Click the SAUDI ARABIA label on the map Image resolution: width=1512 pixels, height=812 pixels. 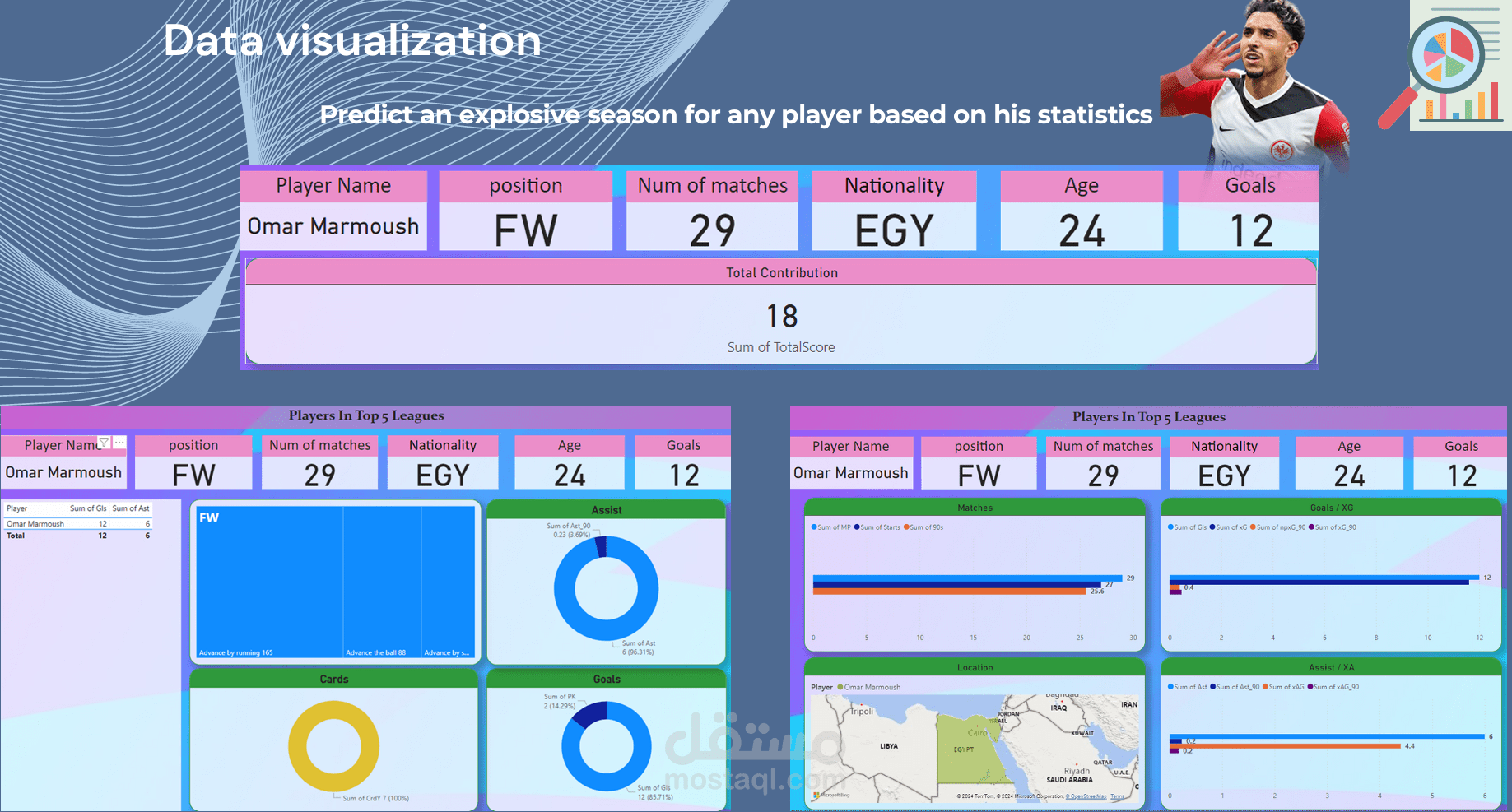point(1069,780)
